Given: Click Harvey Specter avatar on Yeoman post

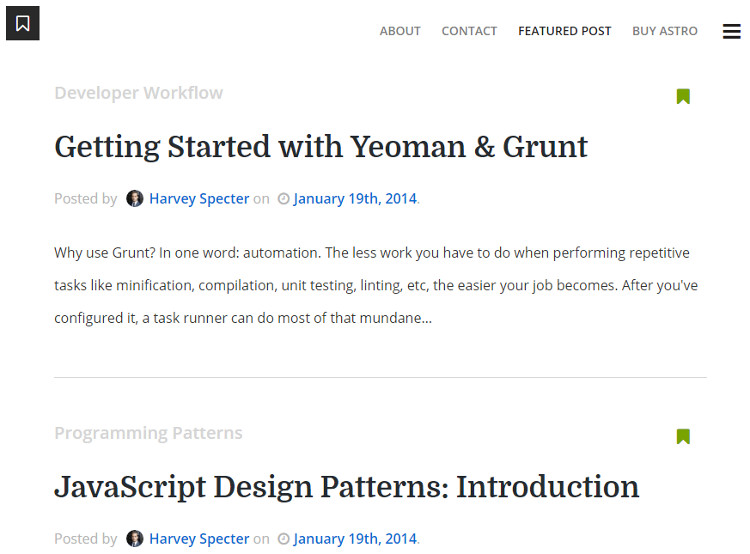Looking at the screenshot, I should coord(135,199).
